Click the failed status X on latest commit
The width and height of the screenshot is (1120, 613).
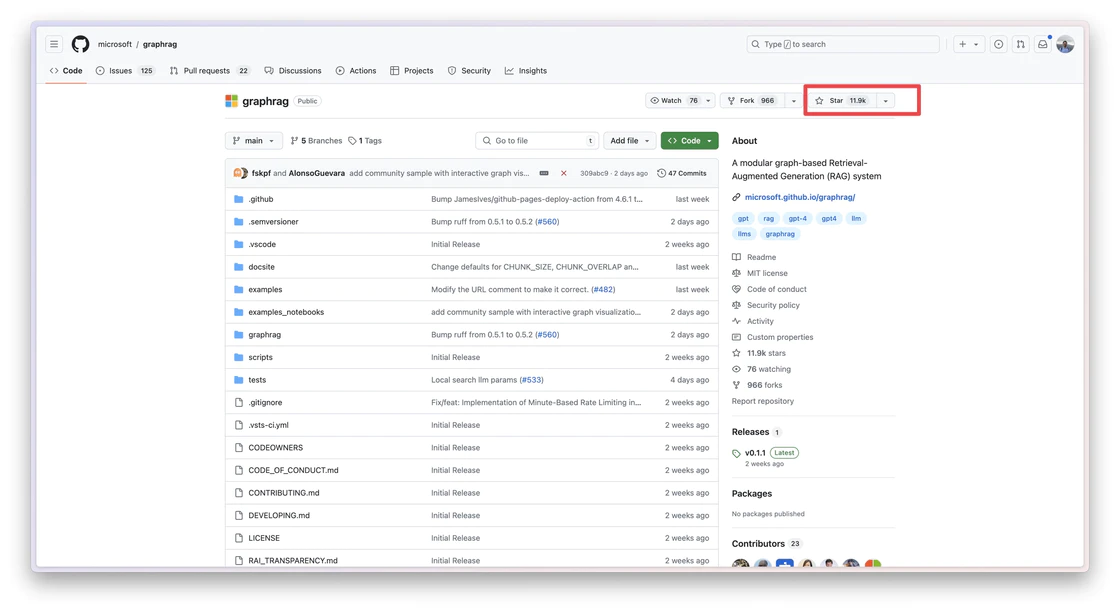(x=564, y=174)
